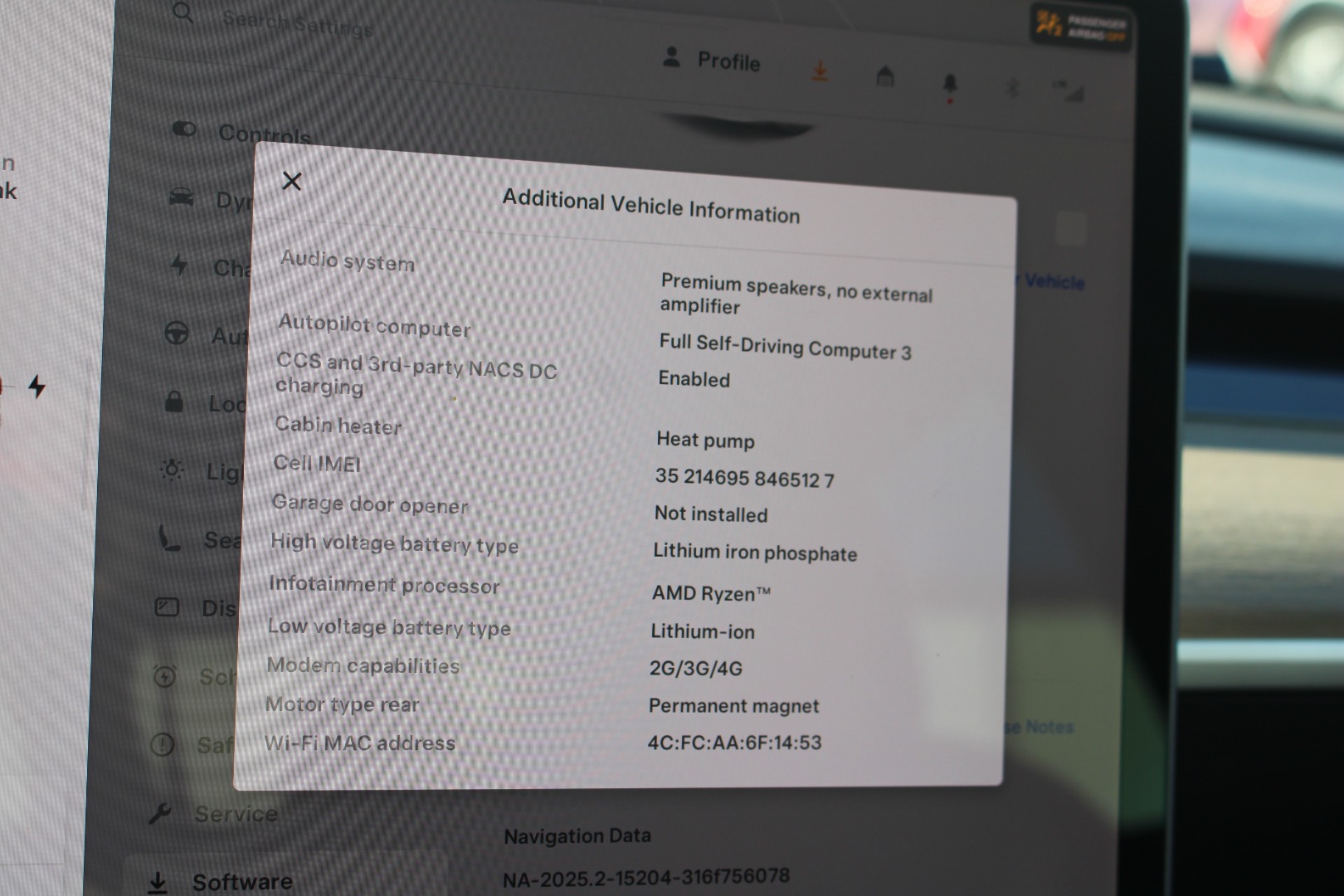Tap the Lights sun icon

[172, 470]
